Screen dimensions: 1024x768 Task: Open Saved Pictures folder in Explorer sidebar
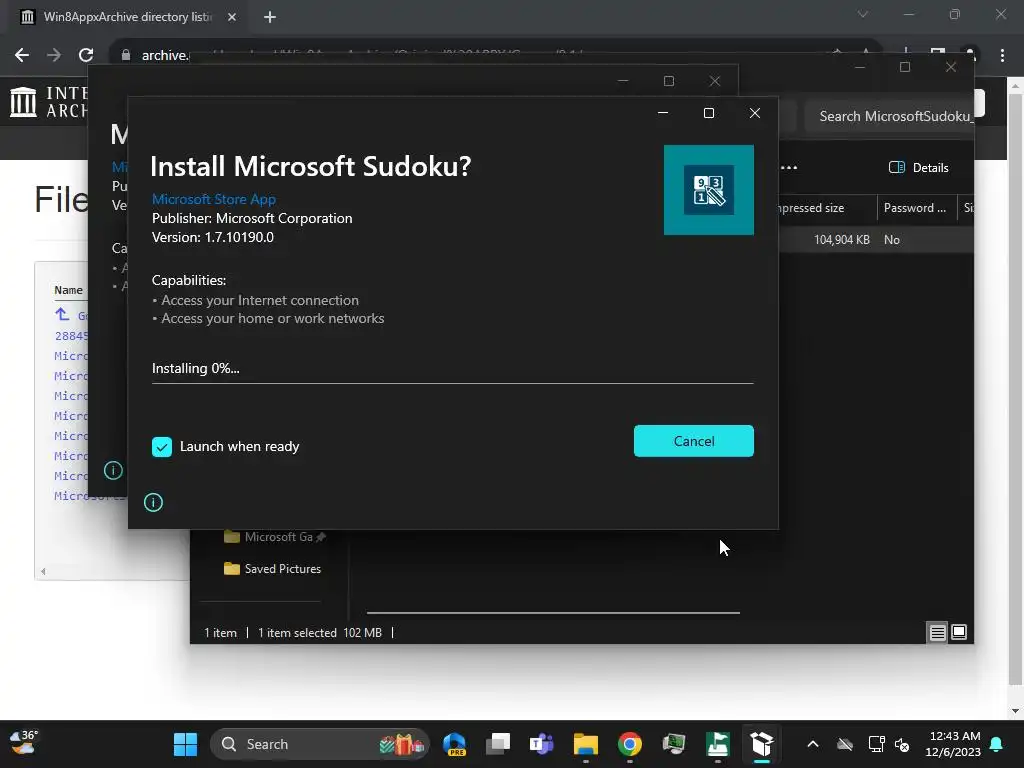(272, 569)
